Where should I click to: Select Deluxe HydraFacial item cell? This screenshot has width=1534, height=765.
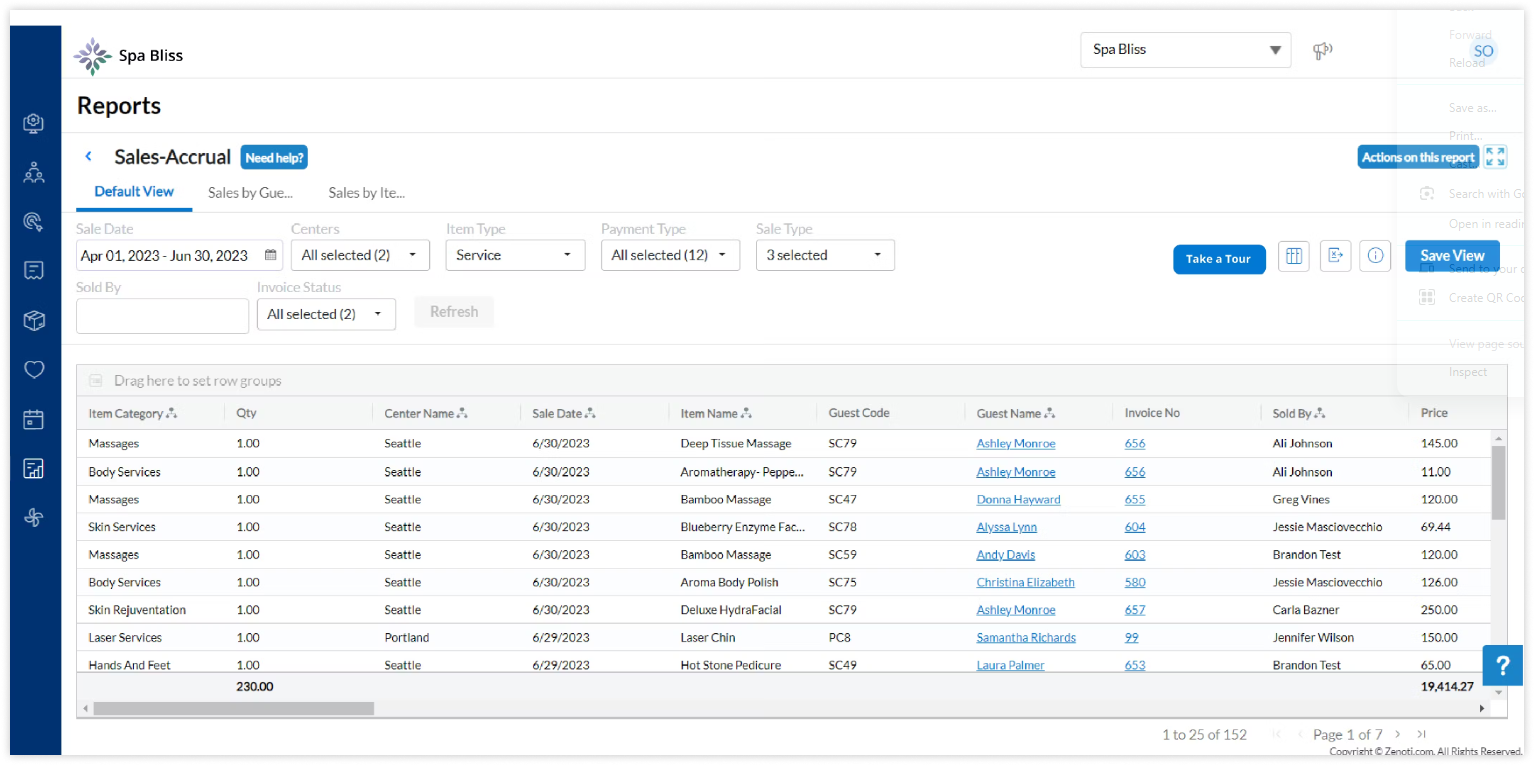point(731,610)
